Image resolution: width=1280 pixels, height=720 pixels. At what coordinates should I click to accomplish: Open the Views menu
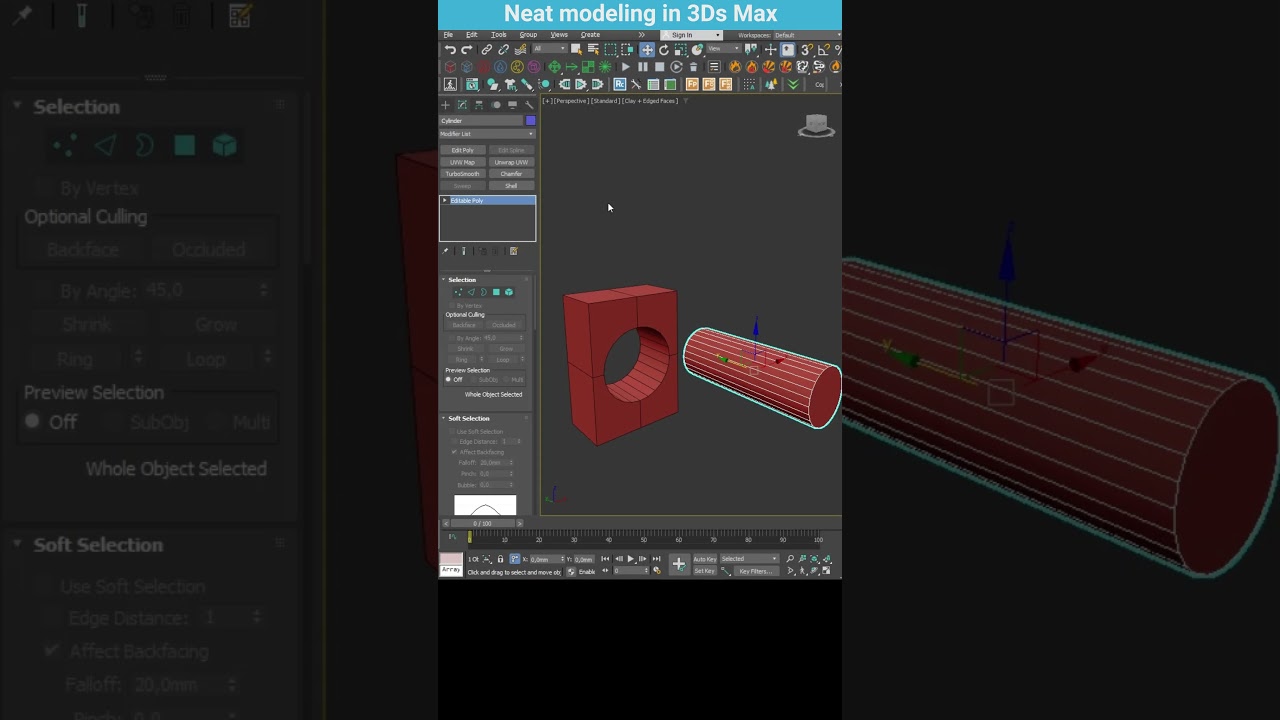point(559,35)
